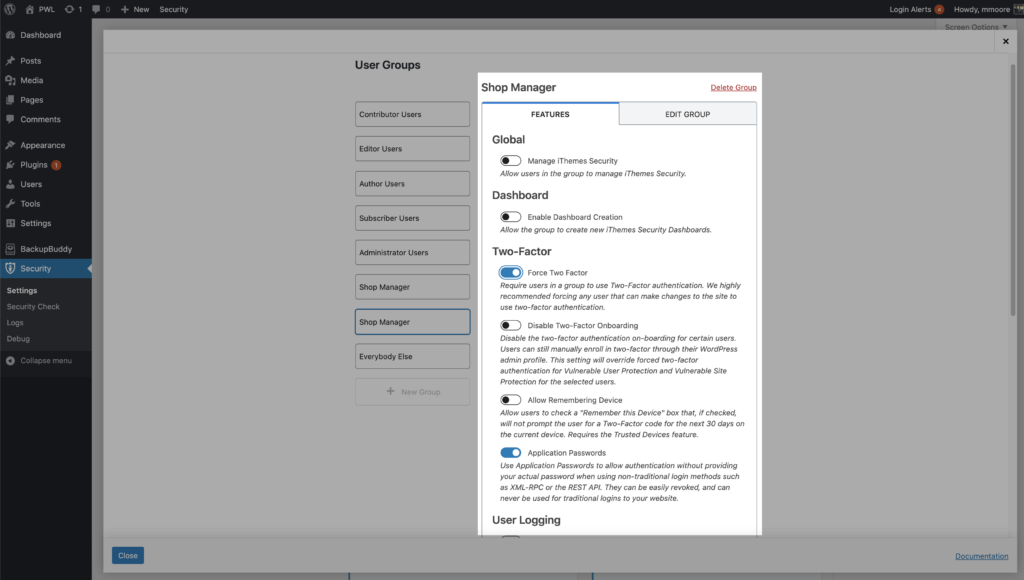Click the updates refresh icon

pyautogui.click(x=69, y=9)
